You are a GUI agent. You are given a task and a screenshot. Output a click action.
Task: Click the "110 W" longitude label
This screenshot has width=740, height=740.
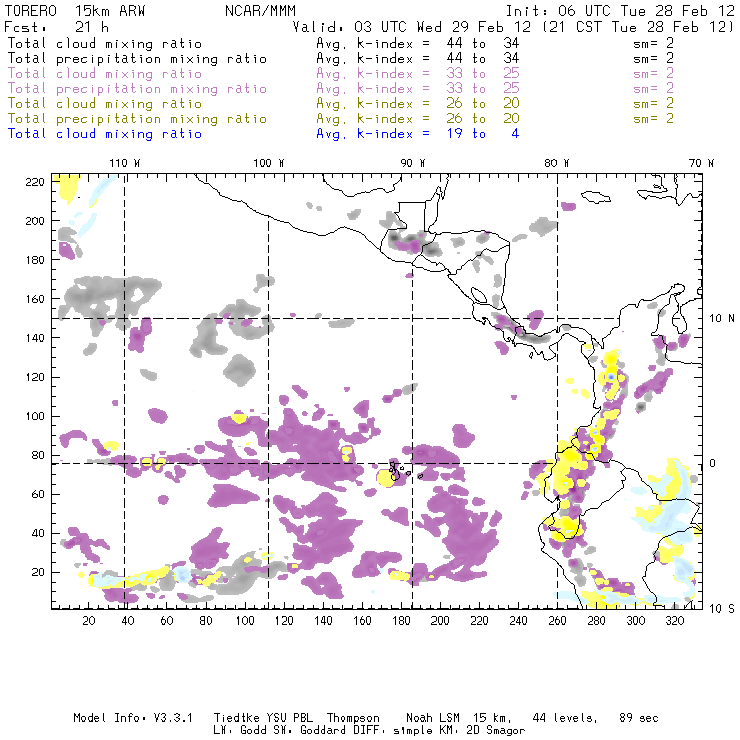[x=125, y=163]
